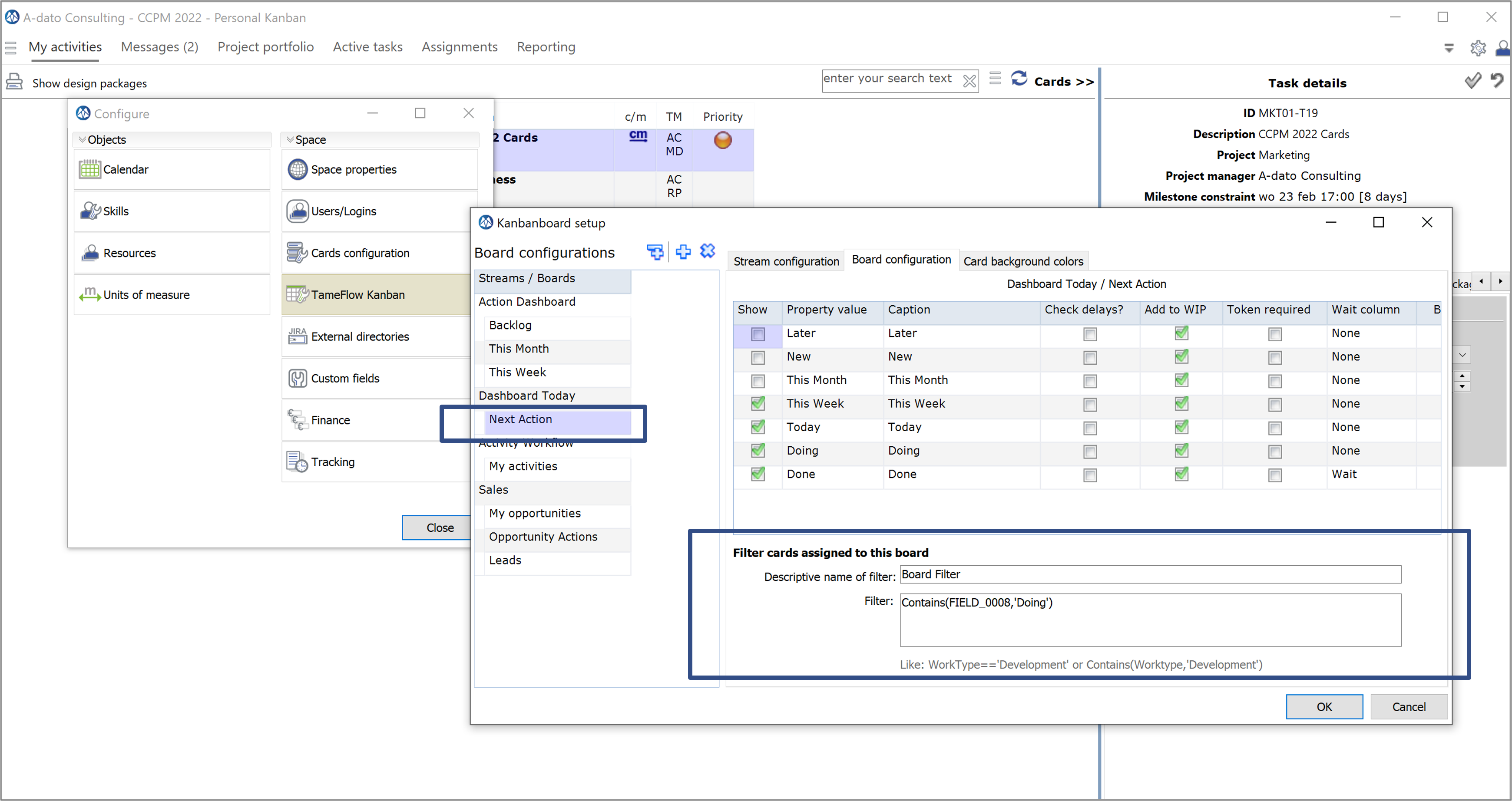The height and width of the screenshot is (801, 1512).
Task: Click the cm link icon on Cards row
Action: pyautogui.click(x=638, y=135)
